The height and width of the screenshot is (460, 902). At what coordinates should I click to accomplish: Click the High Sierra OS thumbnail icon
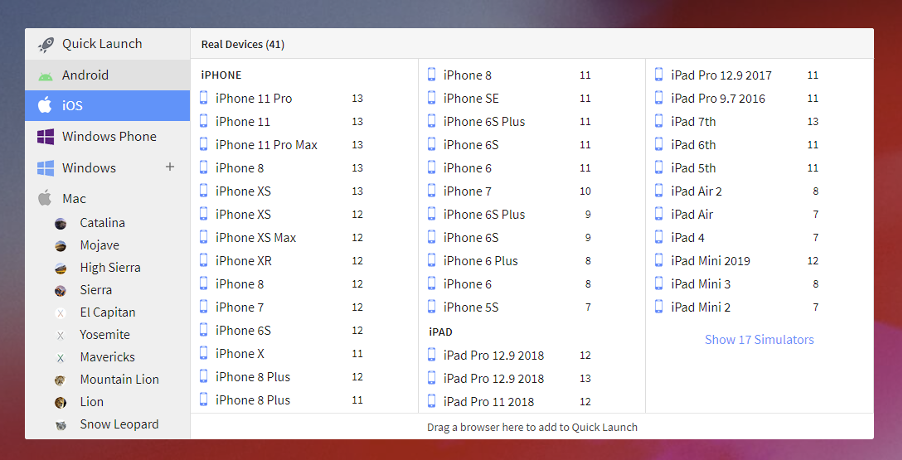[x=60, y=269]
